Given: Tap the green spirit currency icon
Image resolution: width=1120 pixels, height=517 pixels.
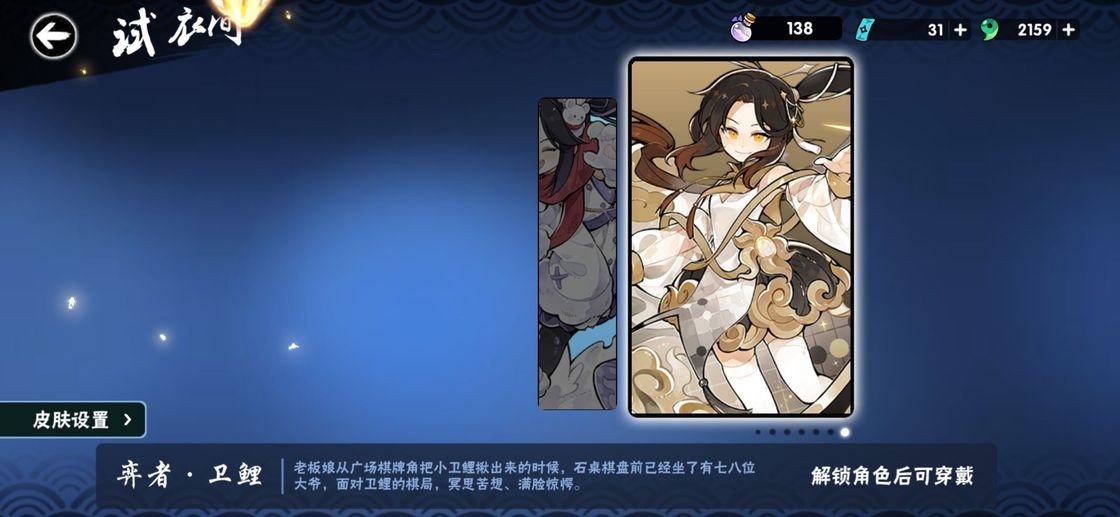Looking at the screenshot, I should click(x=990, y=29).
